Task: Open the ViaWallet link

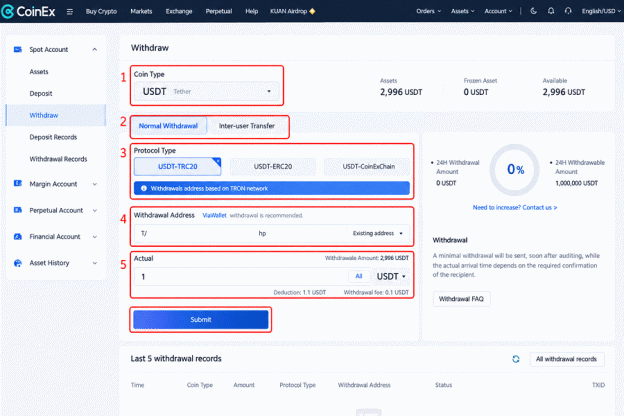Action: (x=214, y=215)
